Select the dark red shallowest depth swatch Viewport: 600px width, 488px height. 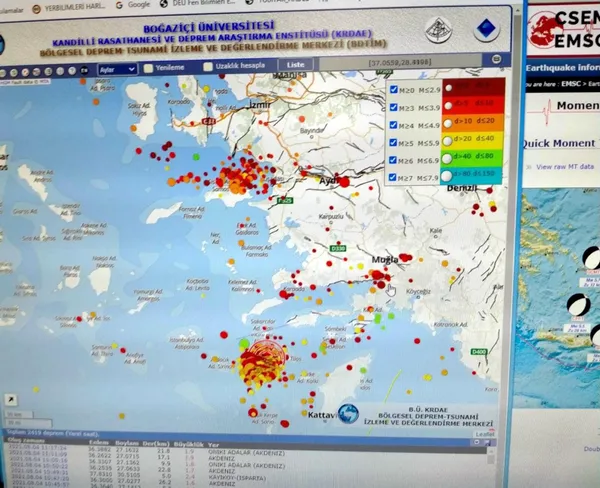click(474, 87)
